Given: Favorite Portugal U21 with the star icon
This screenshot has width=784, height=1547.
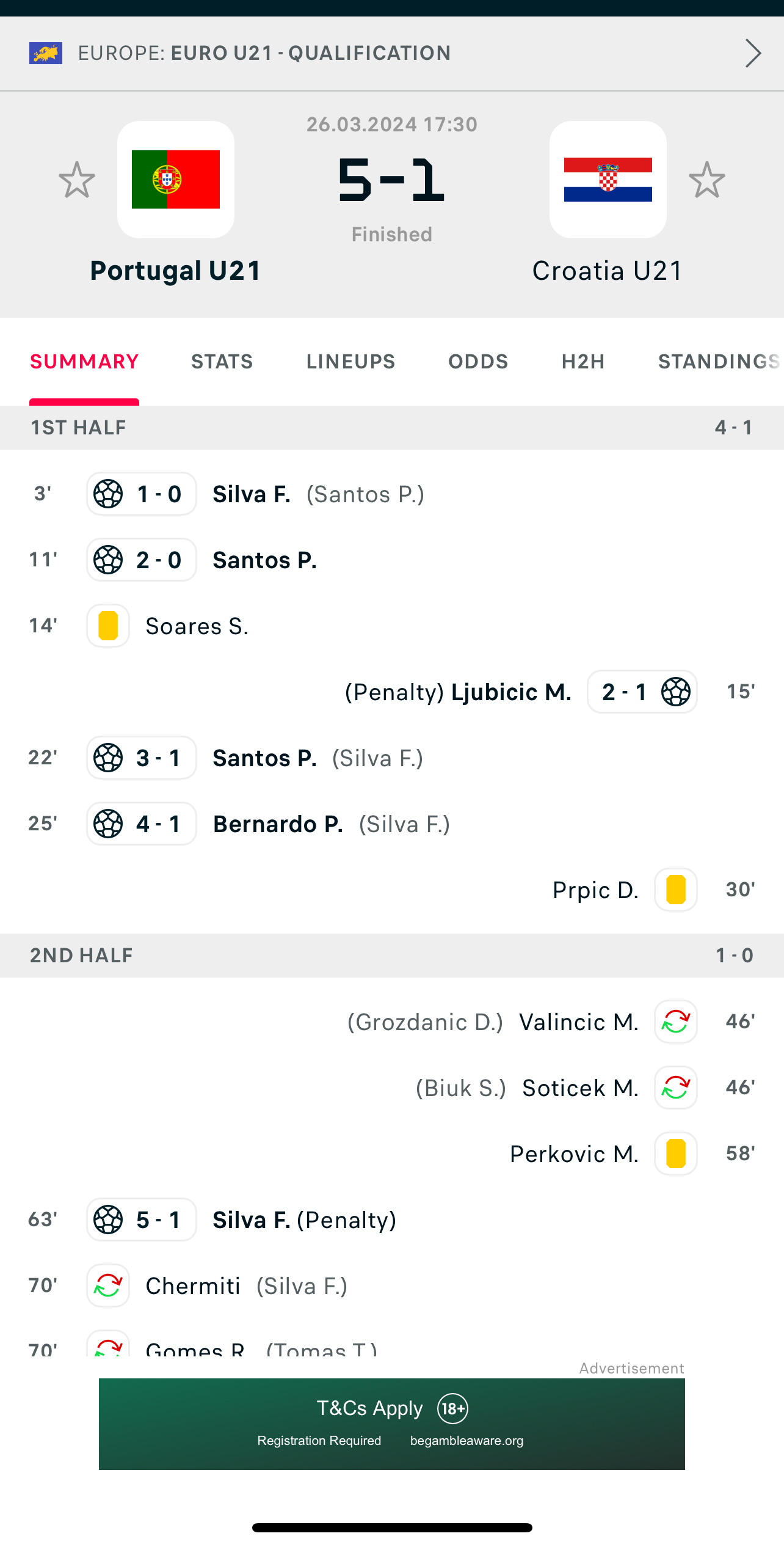Looking at the screenshot, I should 77,180.
